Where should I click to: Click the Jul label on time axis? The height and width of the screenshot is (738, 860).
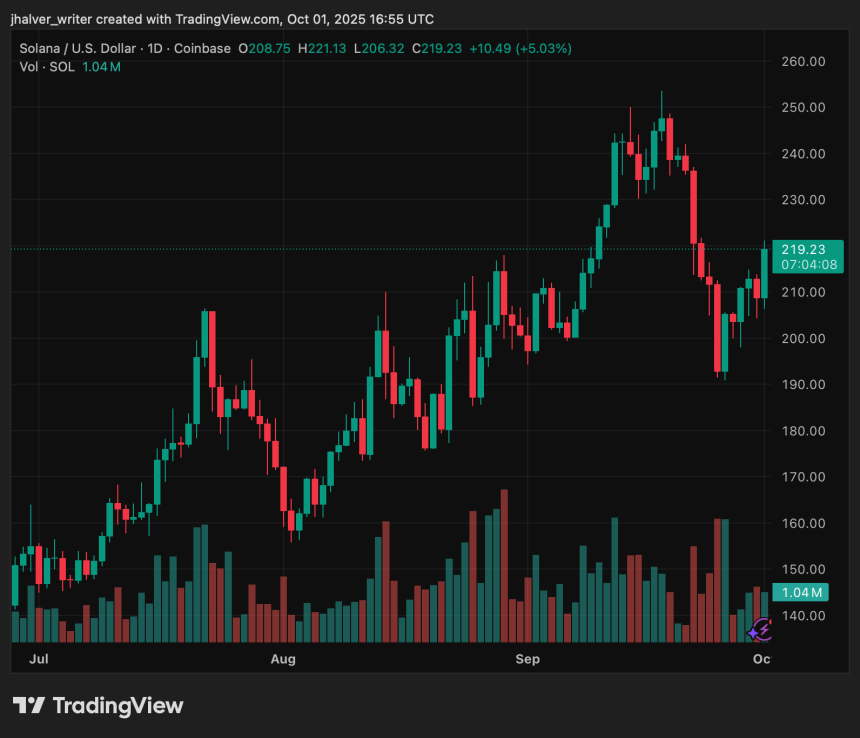tap(41, 659)
